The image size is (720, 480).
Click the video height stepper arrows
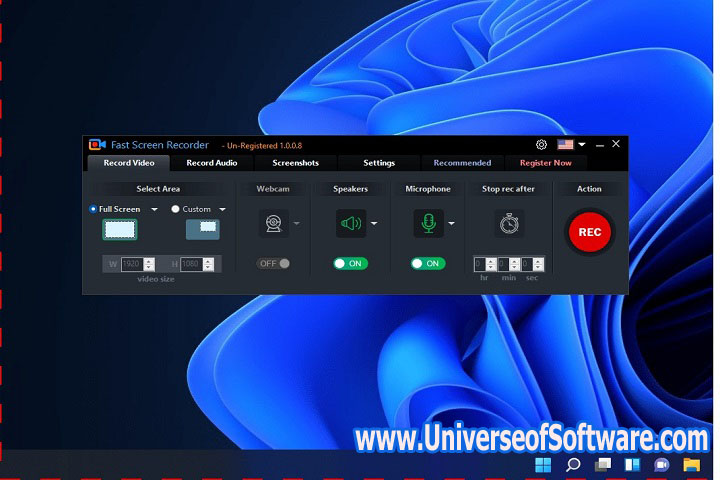click(208, 264)
